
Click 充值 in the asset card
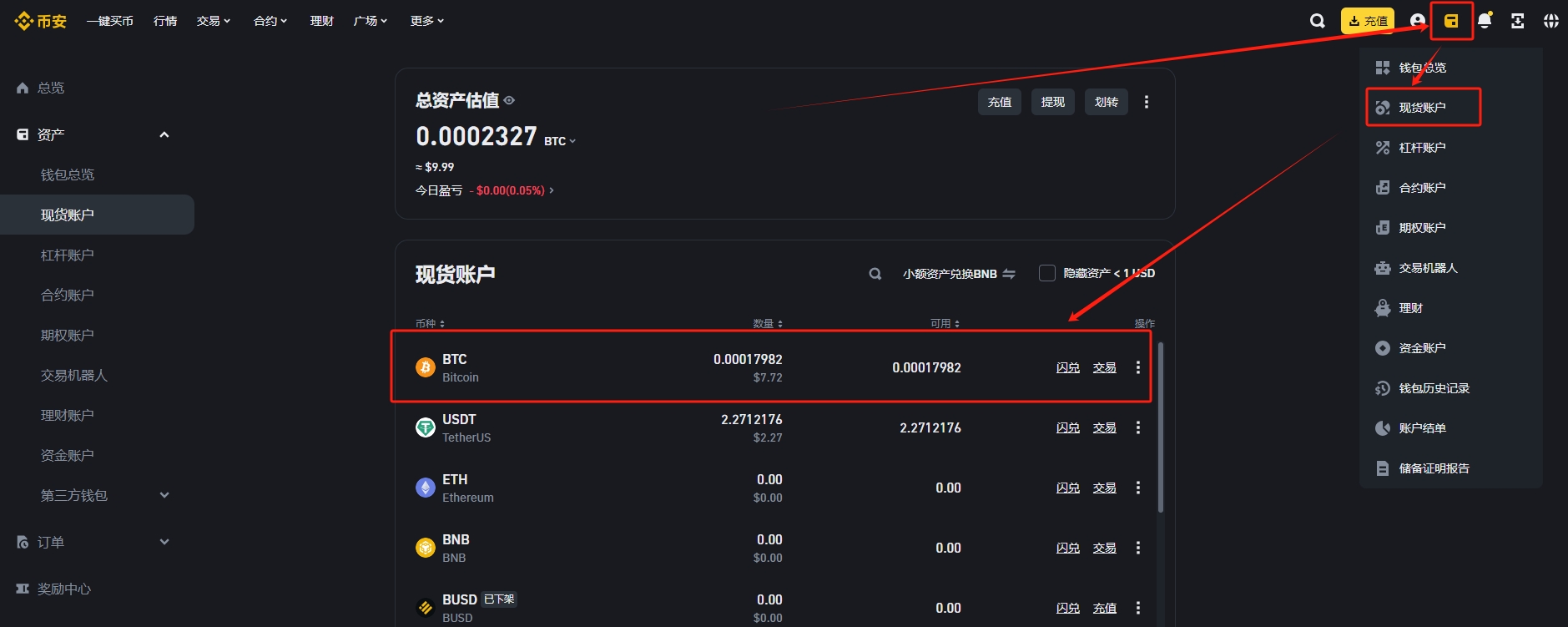(x=1000, y=102)
